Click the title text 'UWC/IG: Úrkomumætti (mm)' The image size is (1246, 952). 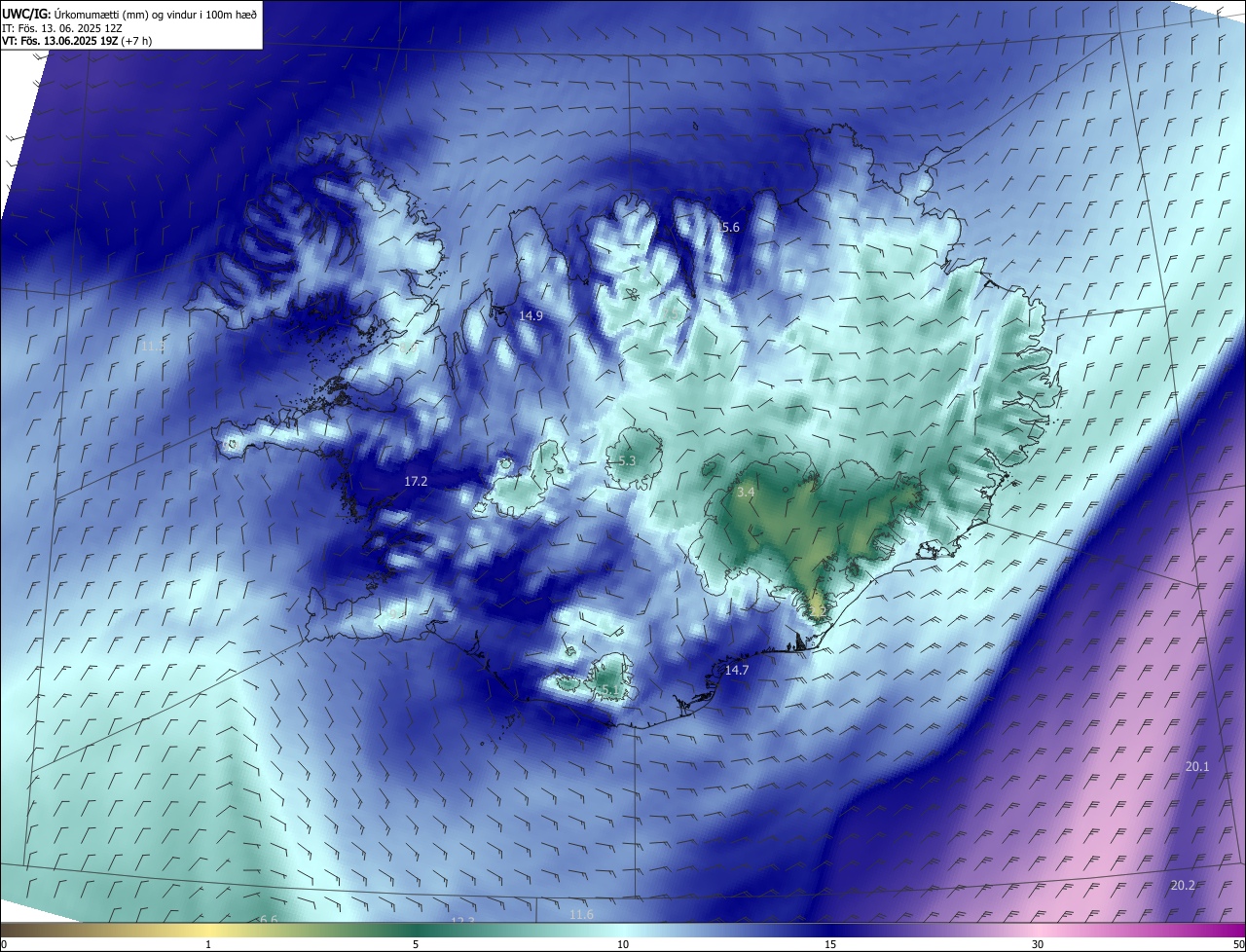coord(76,13)
